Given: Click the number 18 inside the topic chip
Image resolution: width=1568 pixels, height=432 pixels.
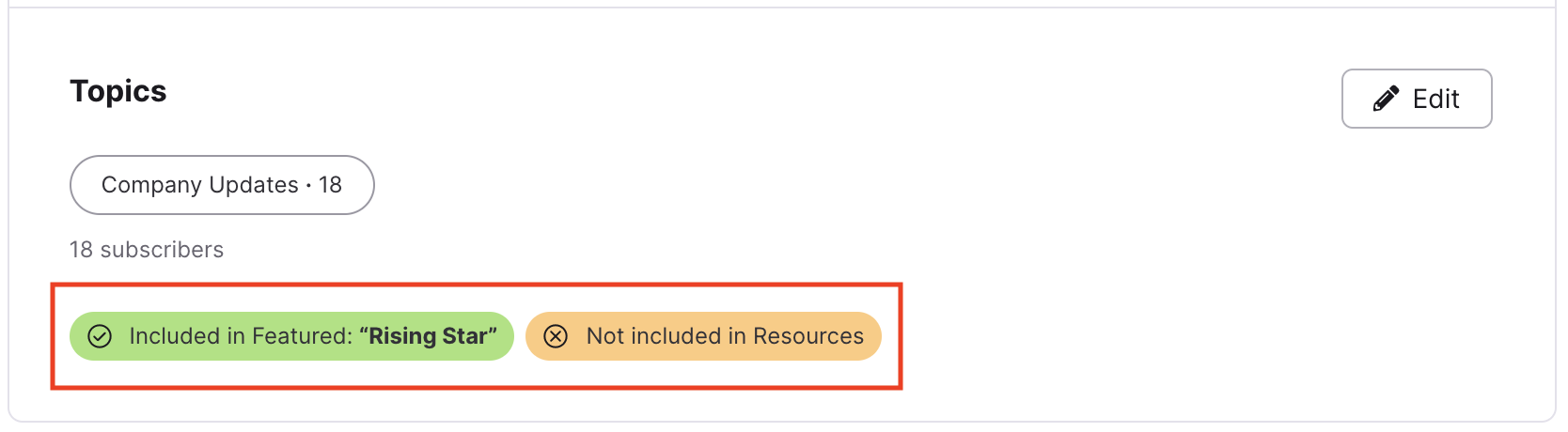Looking at the screenshot, I should (330, 185).
